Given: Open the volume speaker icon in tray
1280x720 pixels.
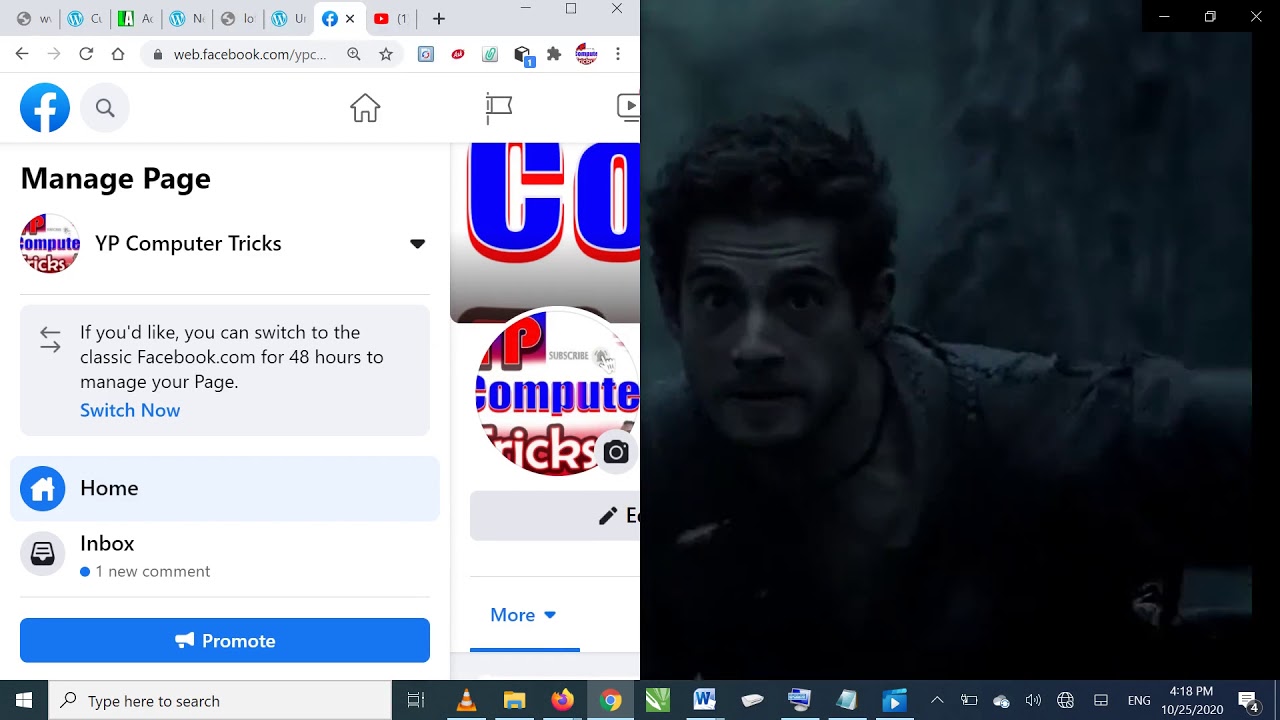Looking at the screenshot, I should tap(1033, 701).
